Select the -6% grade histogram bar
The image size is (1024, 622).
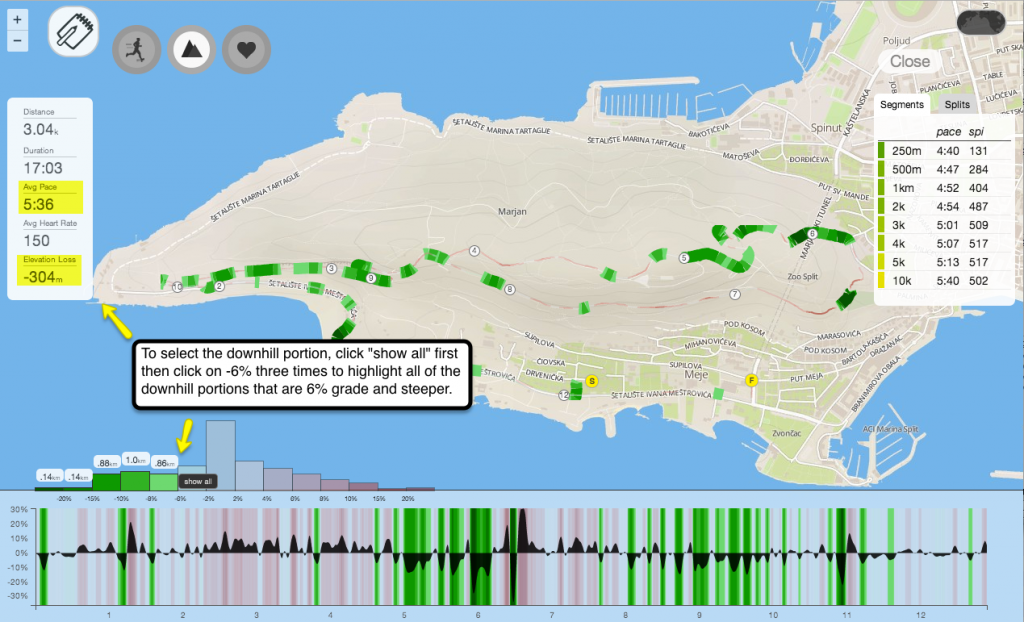tap(192, 470)
